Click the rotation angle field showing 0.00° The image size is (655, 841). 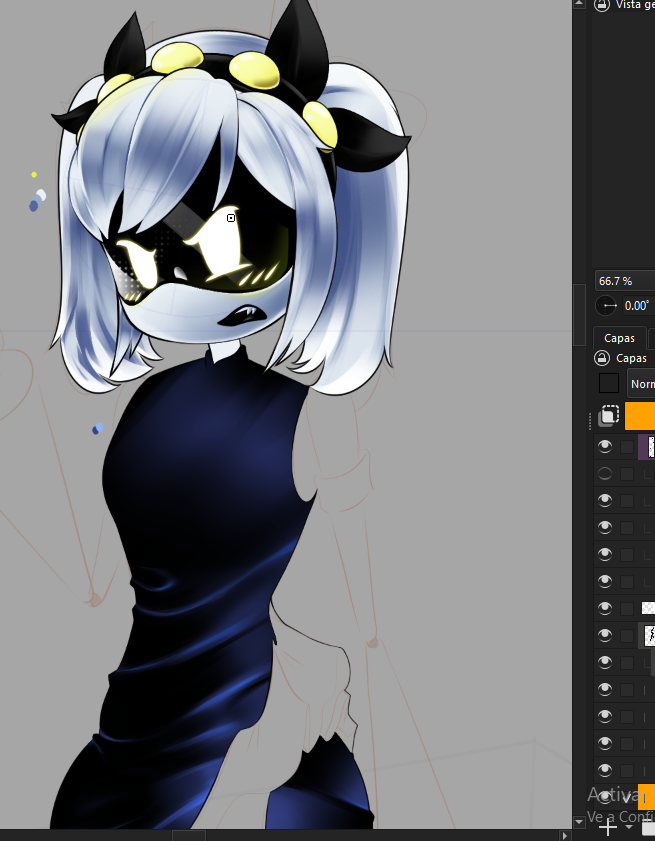(x=638, y=306)
